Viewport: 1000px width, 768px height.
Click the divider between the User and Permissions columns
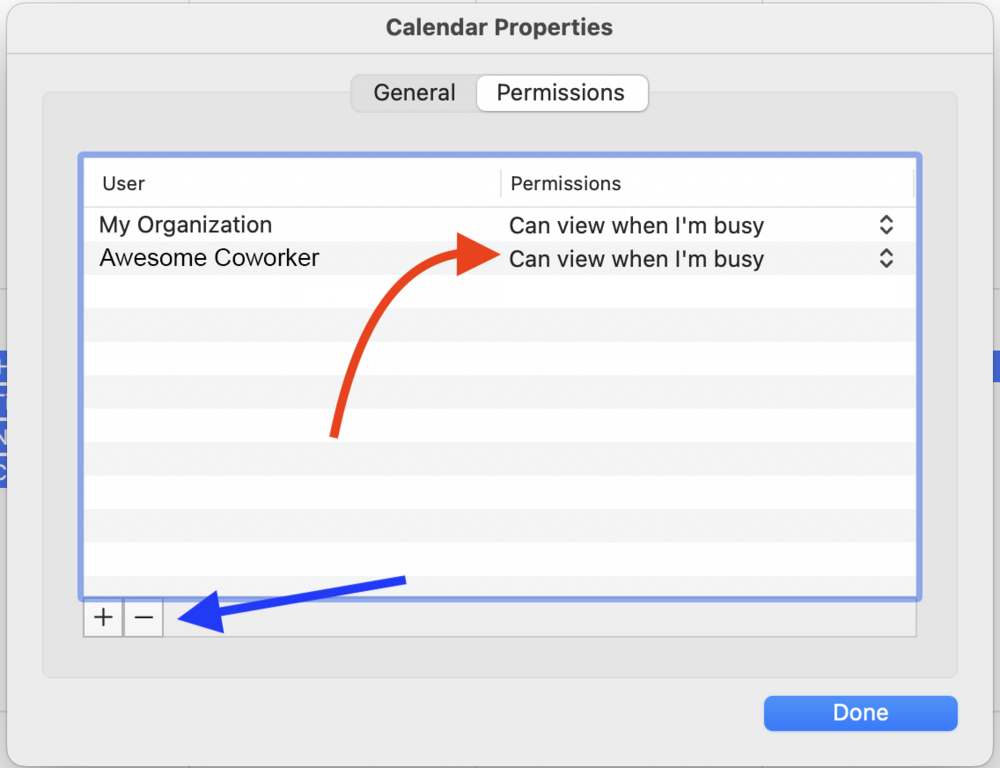[x=501, y=184]
